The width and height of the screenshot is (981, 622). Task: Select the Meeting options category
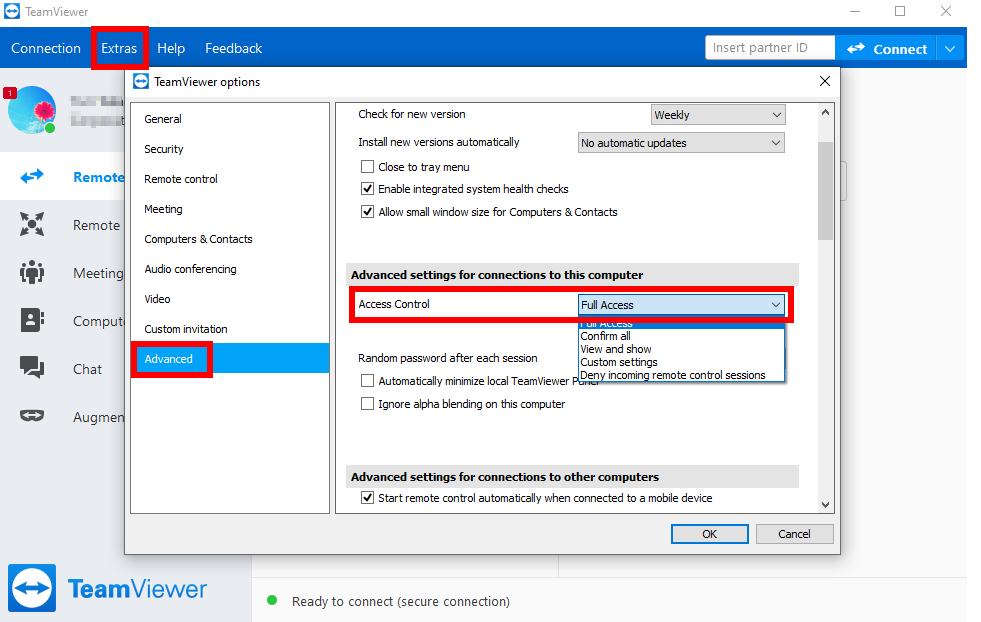click(x=230, y=209)
